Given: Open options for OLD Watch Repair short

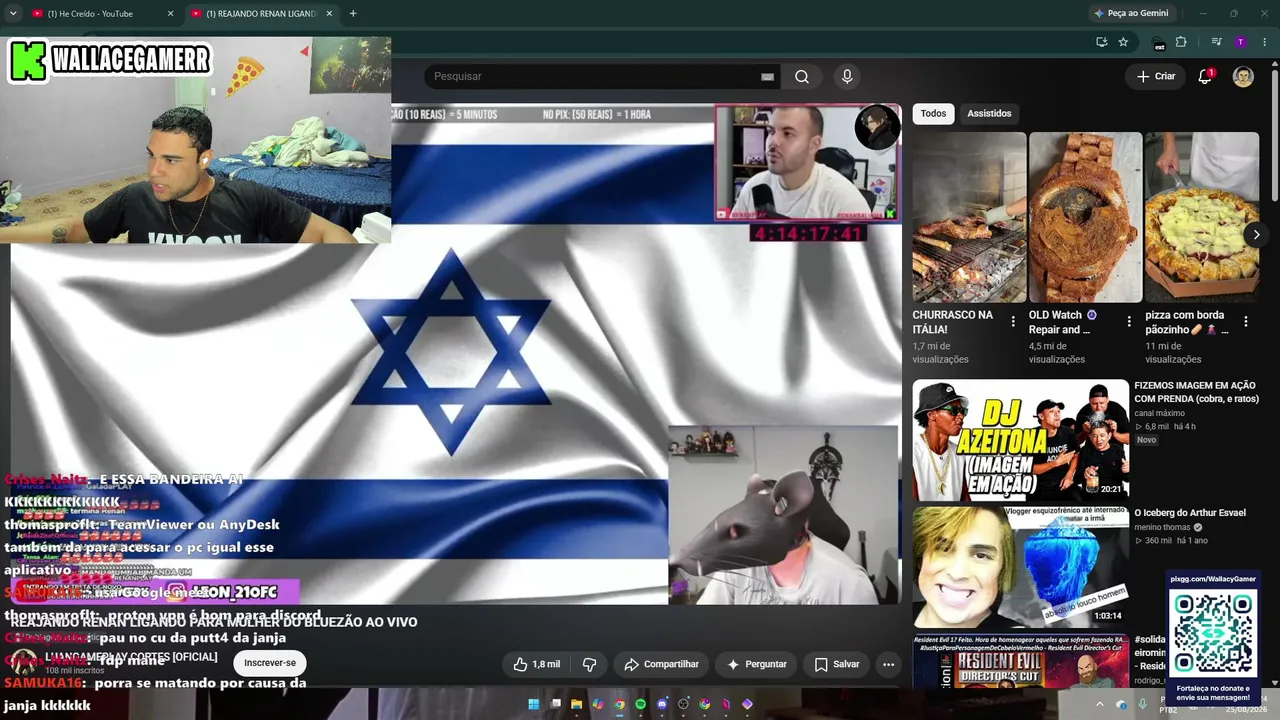Looking at the screenshot, I should 1129,322.
